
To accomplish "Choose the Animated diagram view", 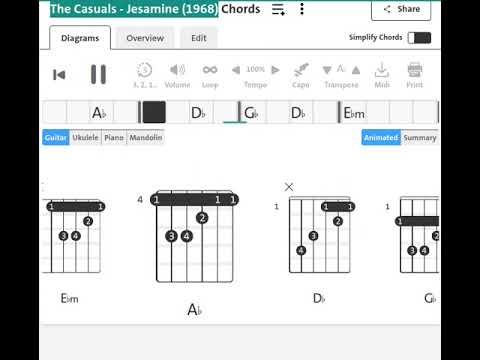I will click(381, 137).
